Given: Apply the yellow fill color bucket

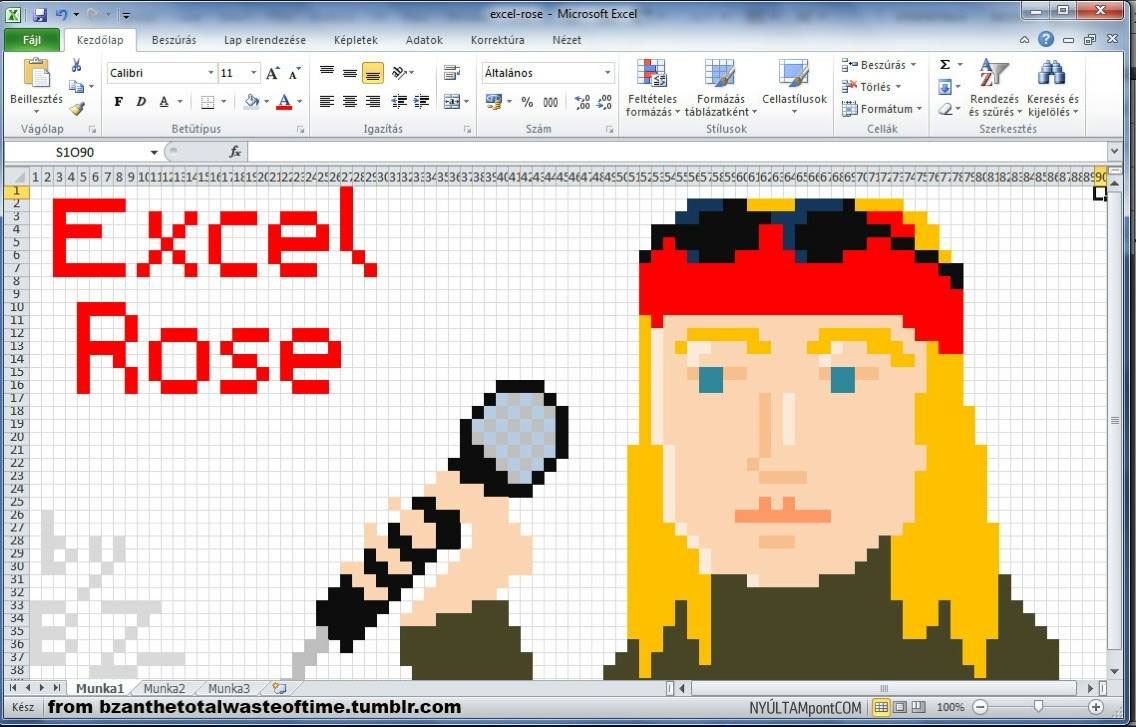Looking at the screenshot, I should point(251,101).
